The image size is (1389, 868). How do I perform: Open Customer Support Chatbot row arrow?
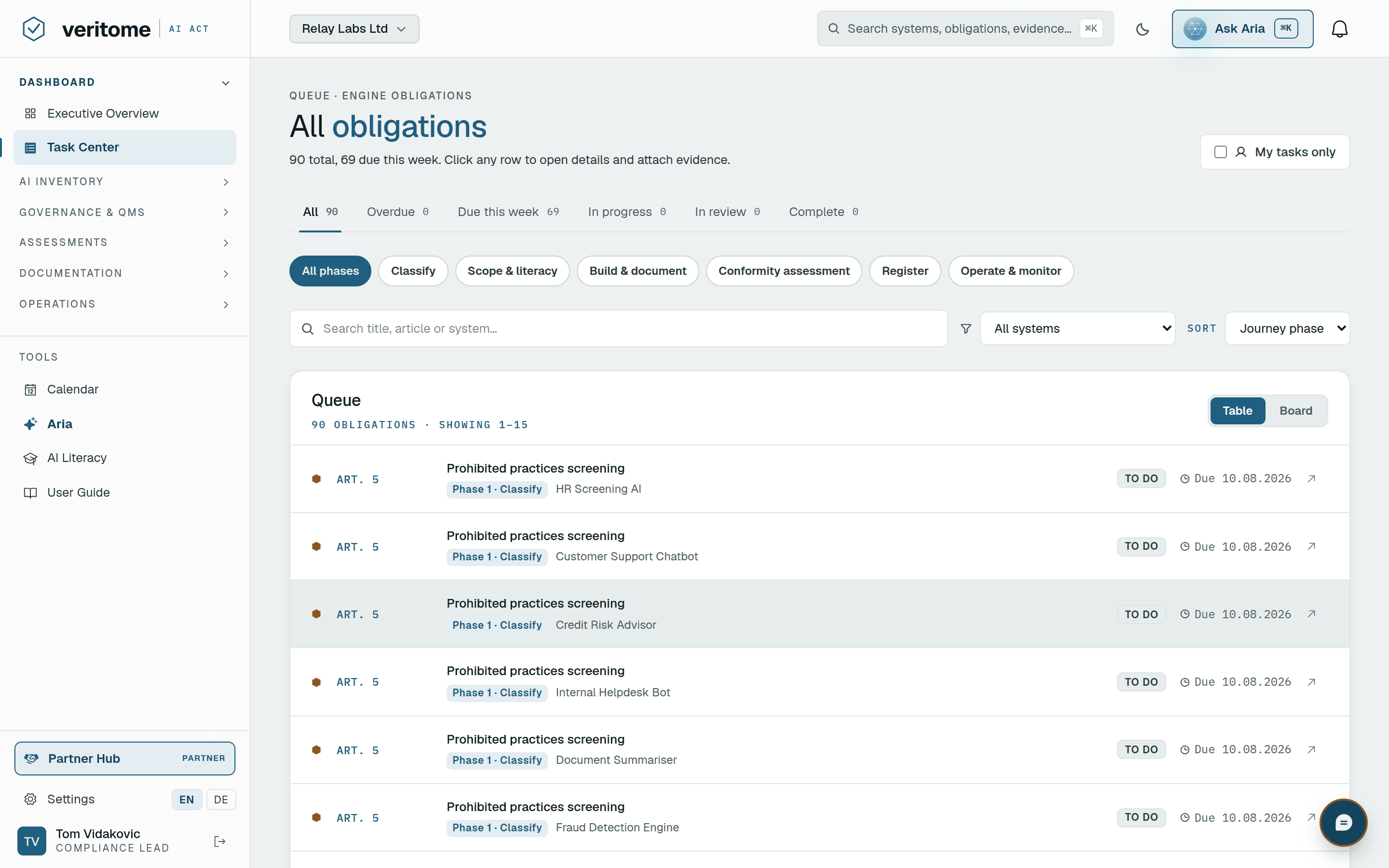(x=1311, y=546)
